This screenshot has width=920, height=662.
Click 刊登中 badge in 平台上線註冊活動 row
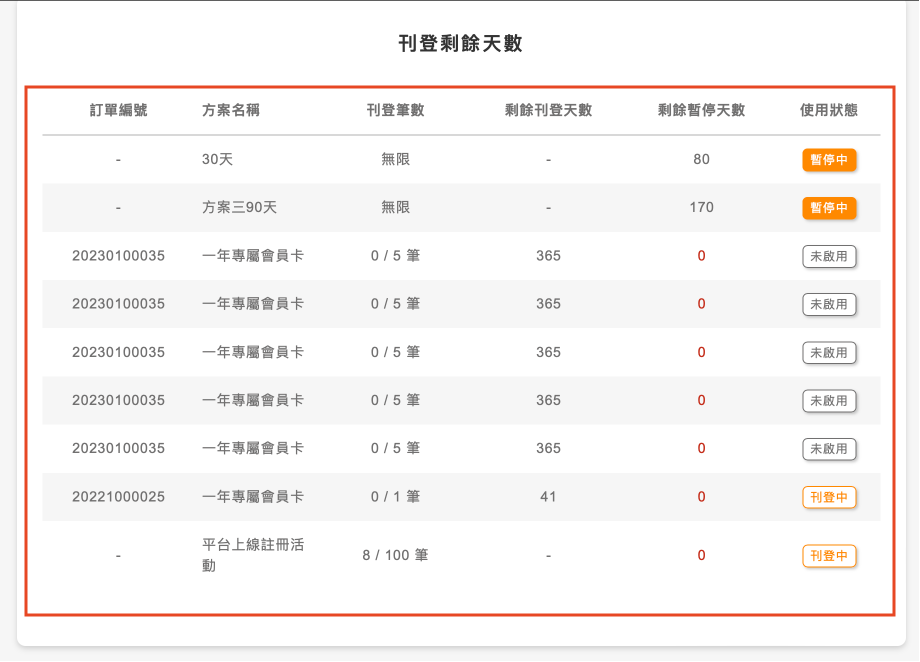(x=829, y=556)
